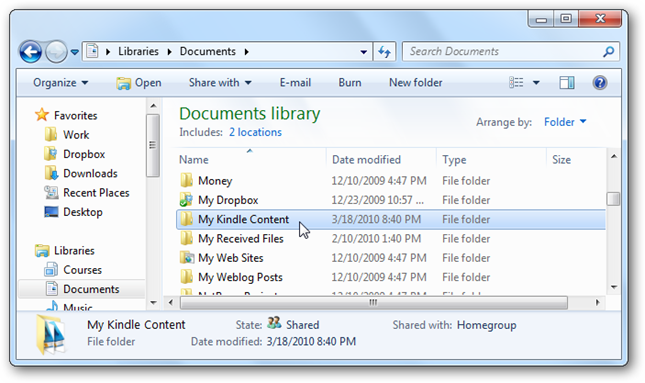Image resolution: width=645 pixels, height=383 pixels.
Task: Click Open in the toolbar
Action: (x=139, y=83)
